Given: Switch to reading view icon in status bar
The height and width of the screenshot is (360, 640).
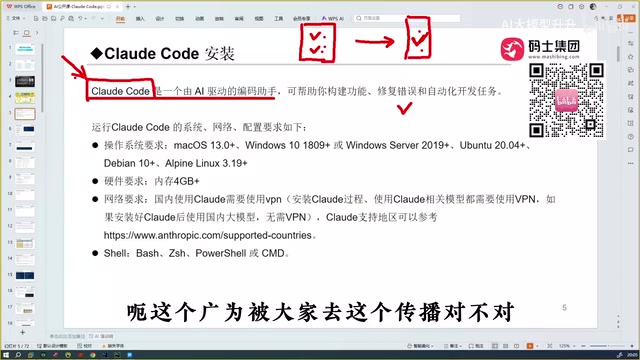Looking at the screenshot, I should (516, 346).
